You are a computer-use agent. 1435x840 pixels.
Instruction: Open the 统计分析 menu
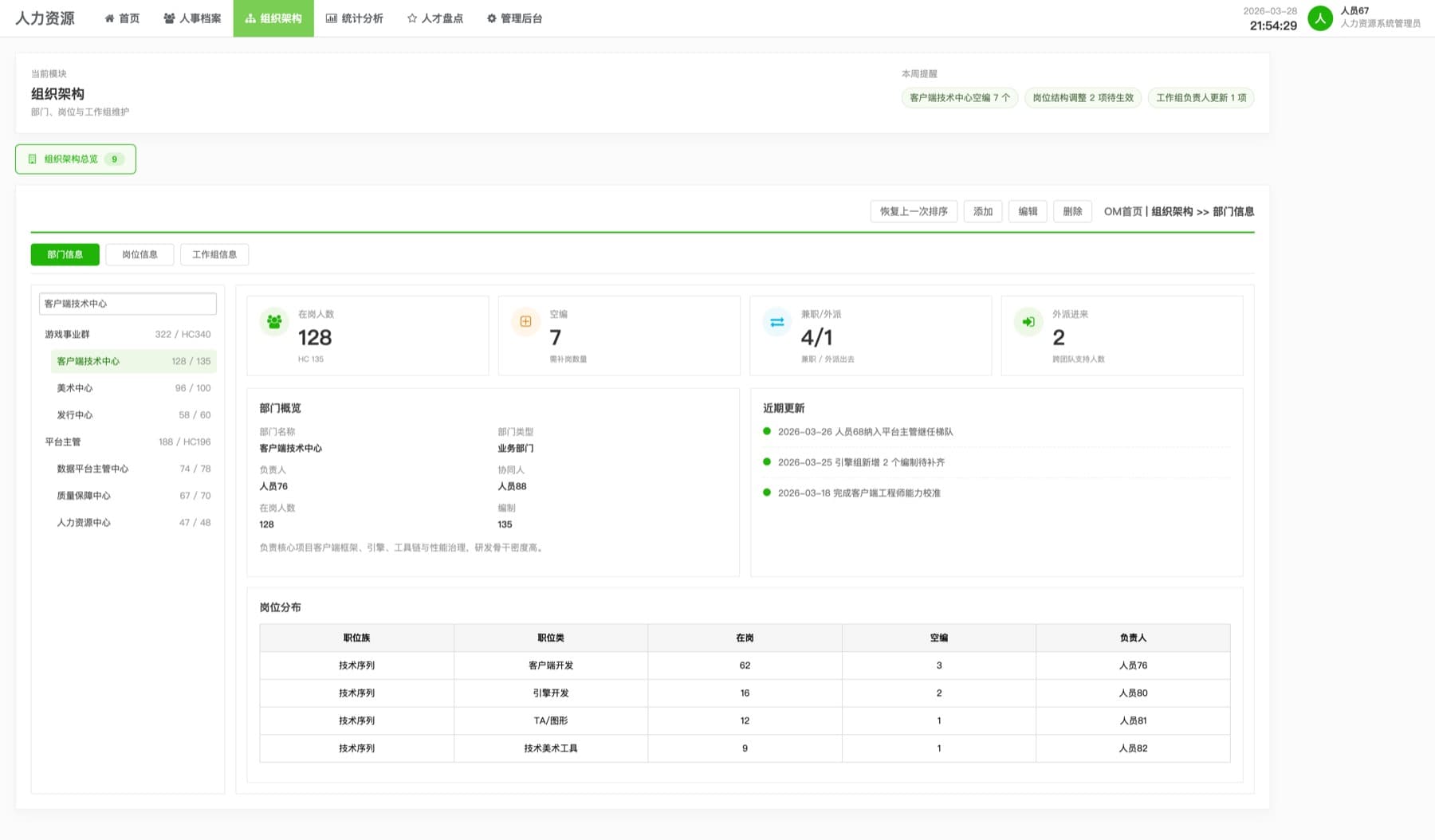[x=354, y=18]
